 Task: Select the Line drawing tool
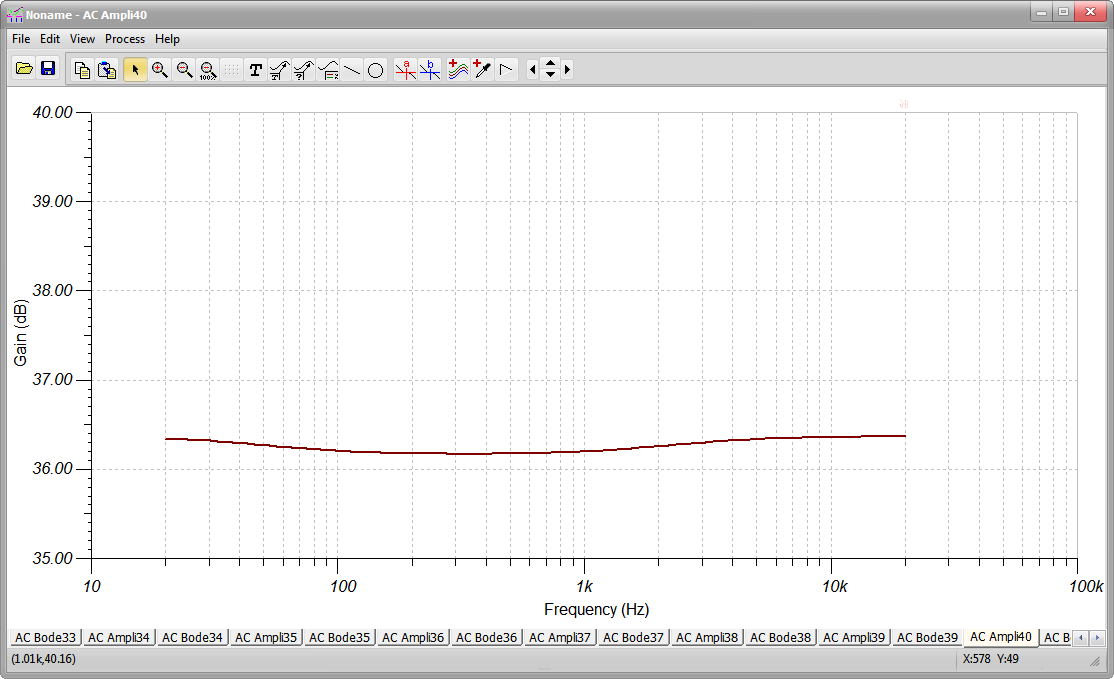[x=352, y=70]
